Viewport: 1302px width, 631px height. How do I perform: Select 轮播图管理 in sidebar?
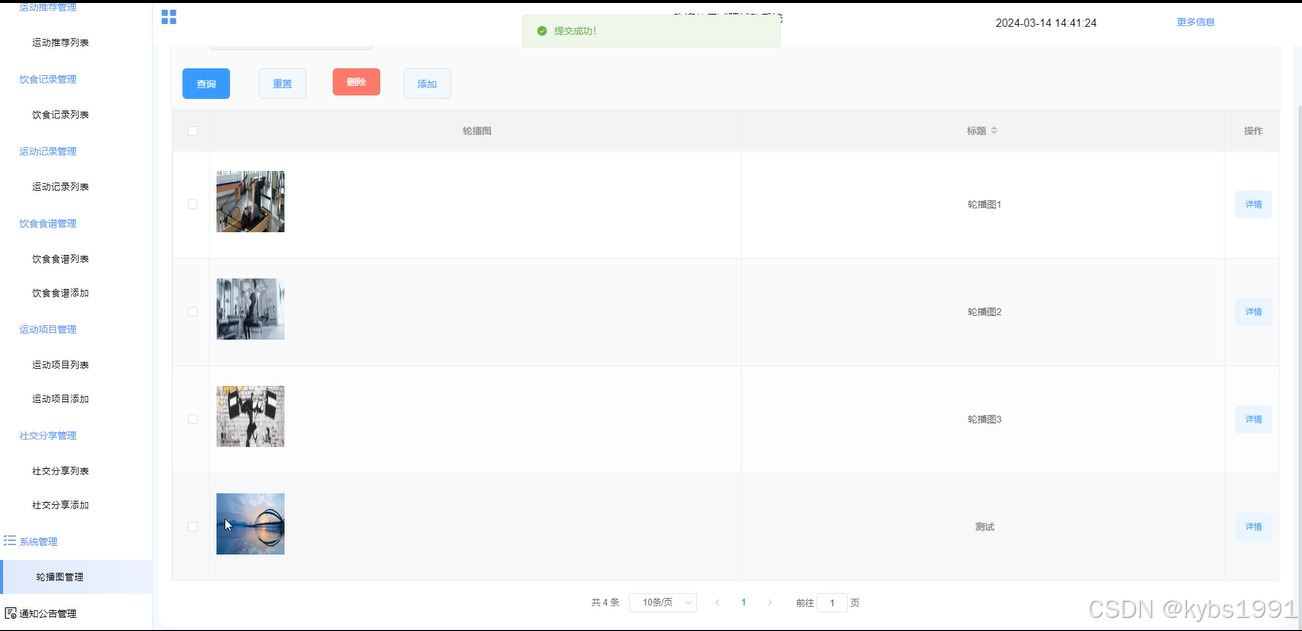[x=76, y=577]
